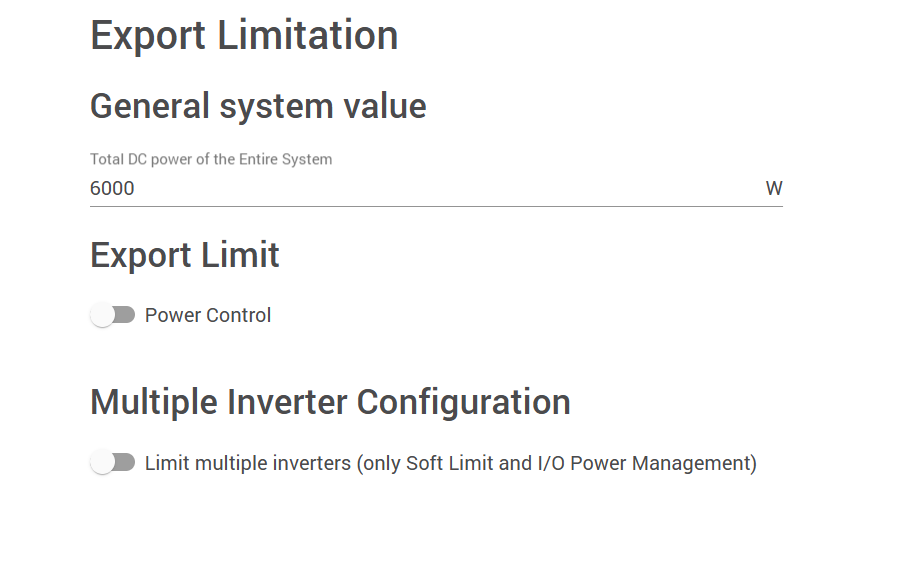Click the Export Limit section heading

click(x=185, y=255)
